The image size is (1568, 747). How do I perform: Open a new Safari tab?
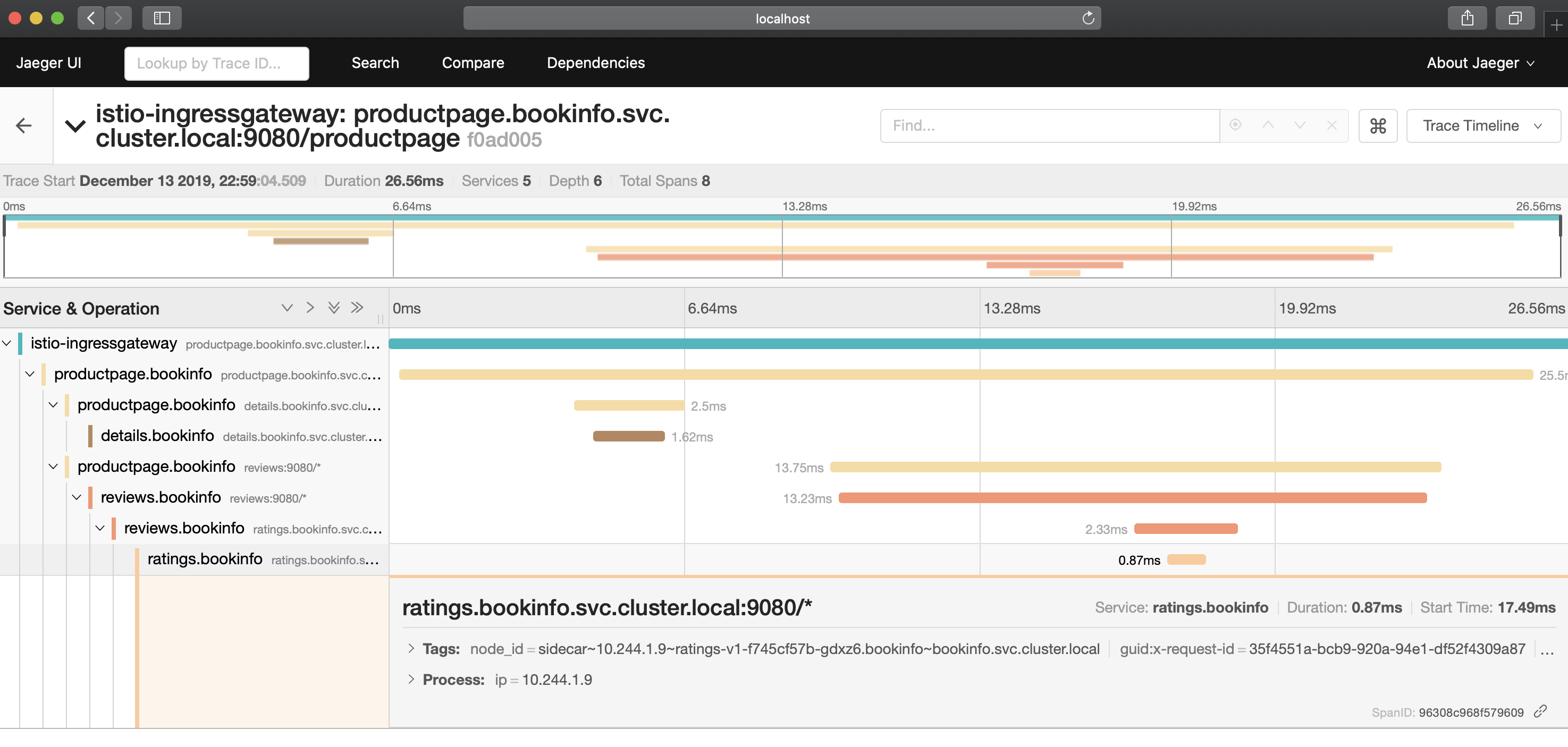[x=1556, y=25]
